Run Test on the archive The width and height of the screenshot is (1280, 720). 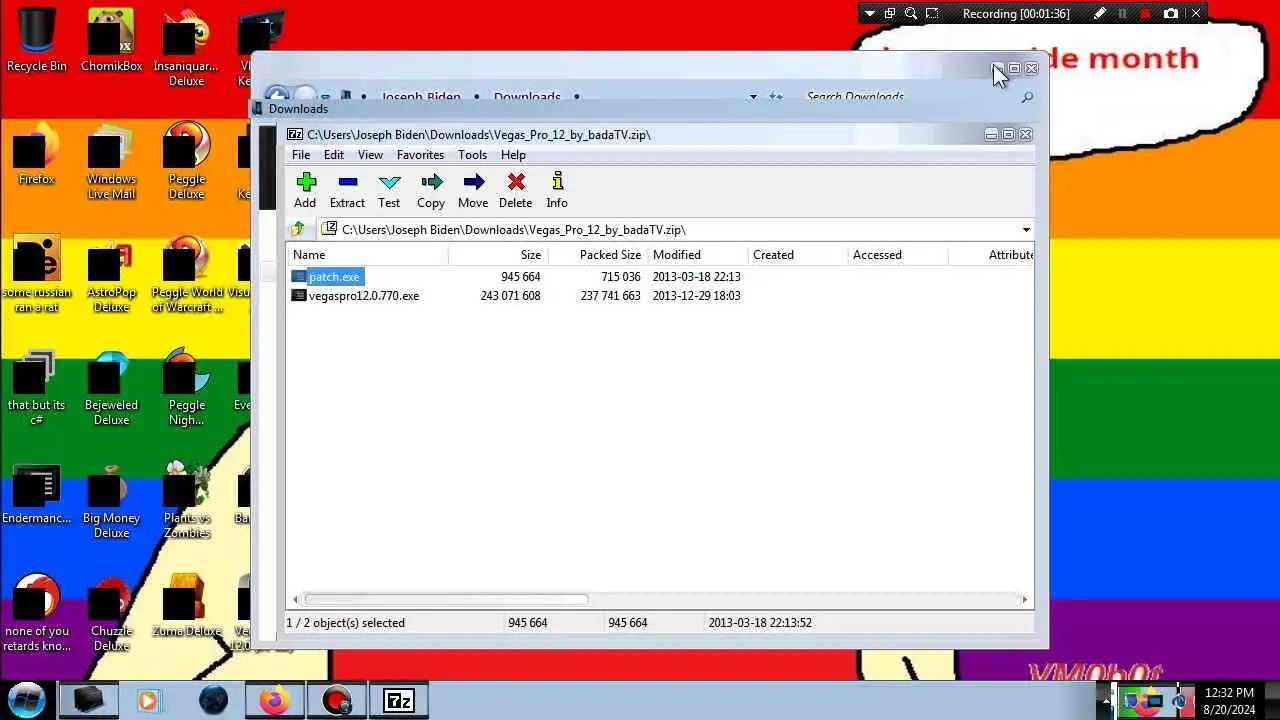click(x=389, y=190)
